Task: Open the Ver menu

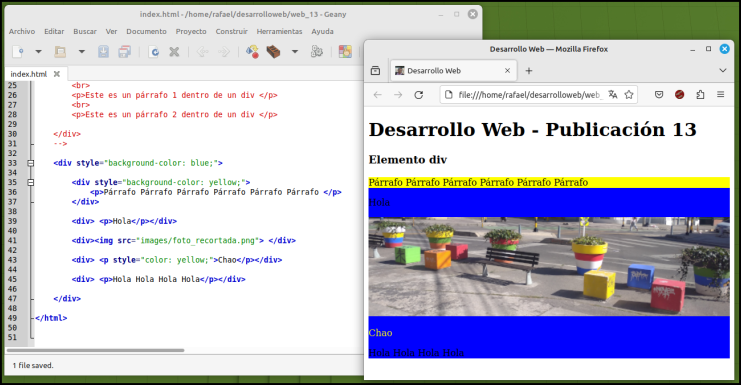Action: [111, 31]
